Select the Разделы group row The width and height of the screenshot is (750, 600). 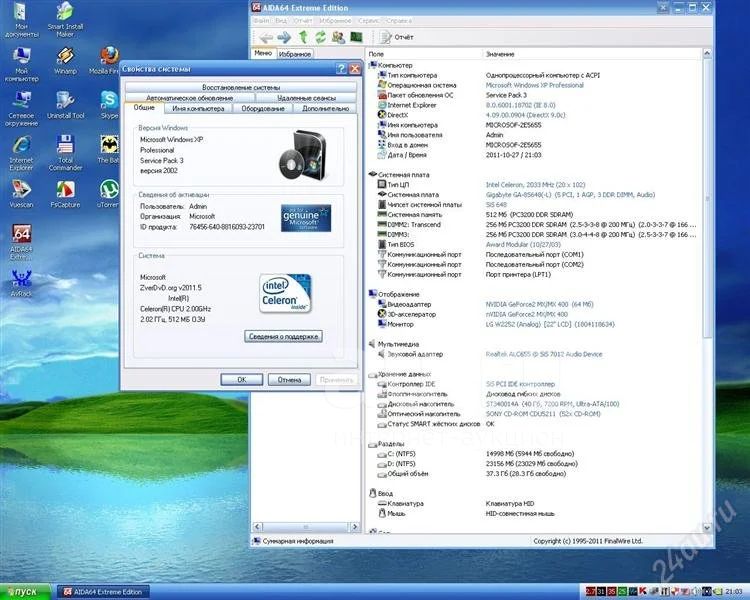click(386, 444)
